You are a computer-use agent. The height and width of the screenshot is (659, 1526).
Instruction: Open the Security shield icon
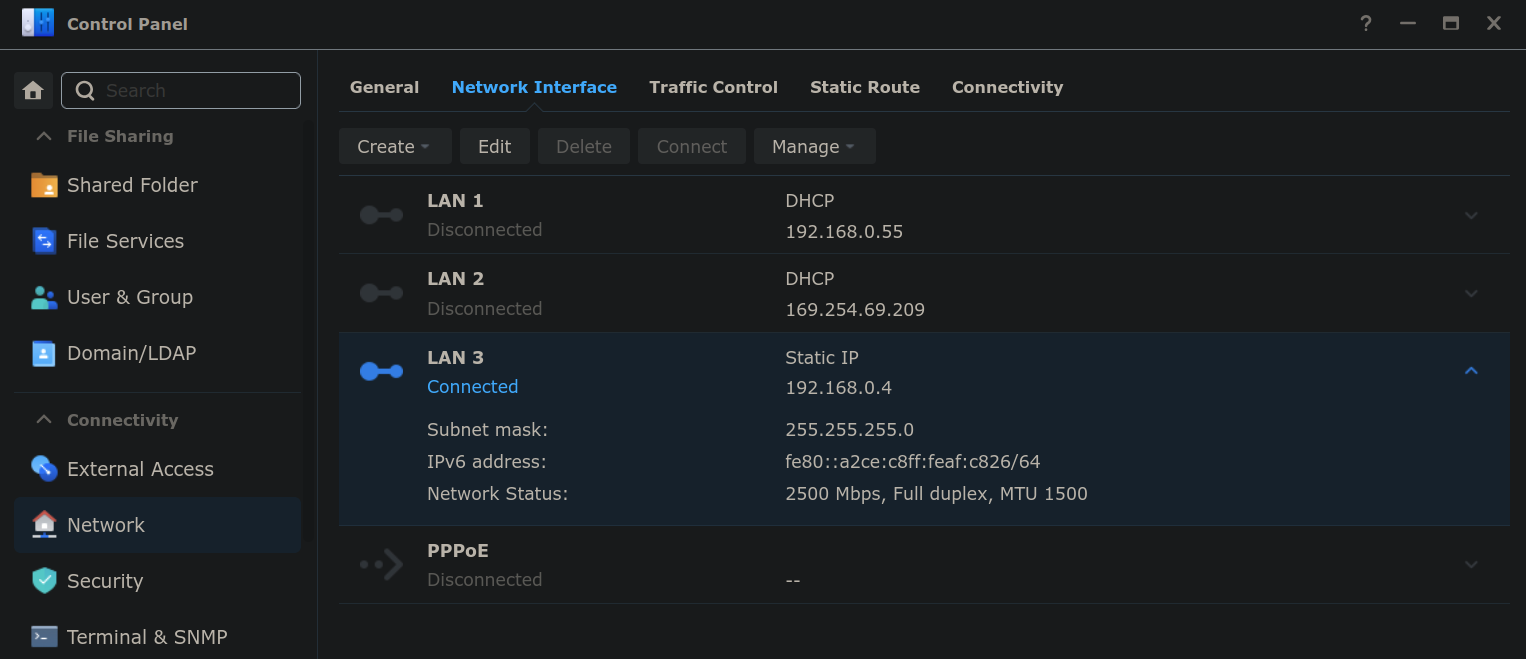(44, 581)
